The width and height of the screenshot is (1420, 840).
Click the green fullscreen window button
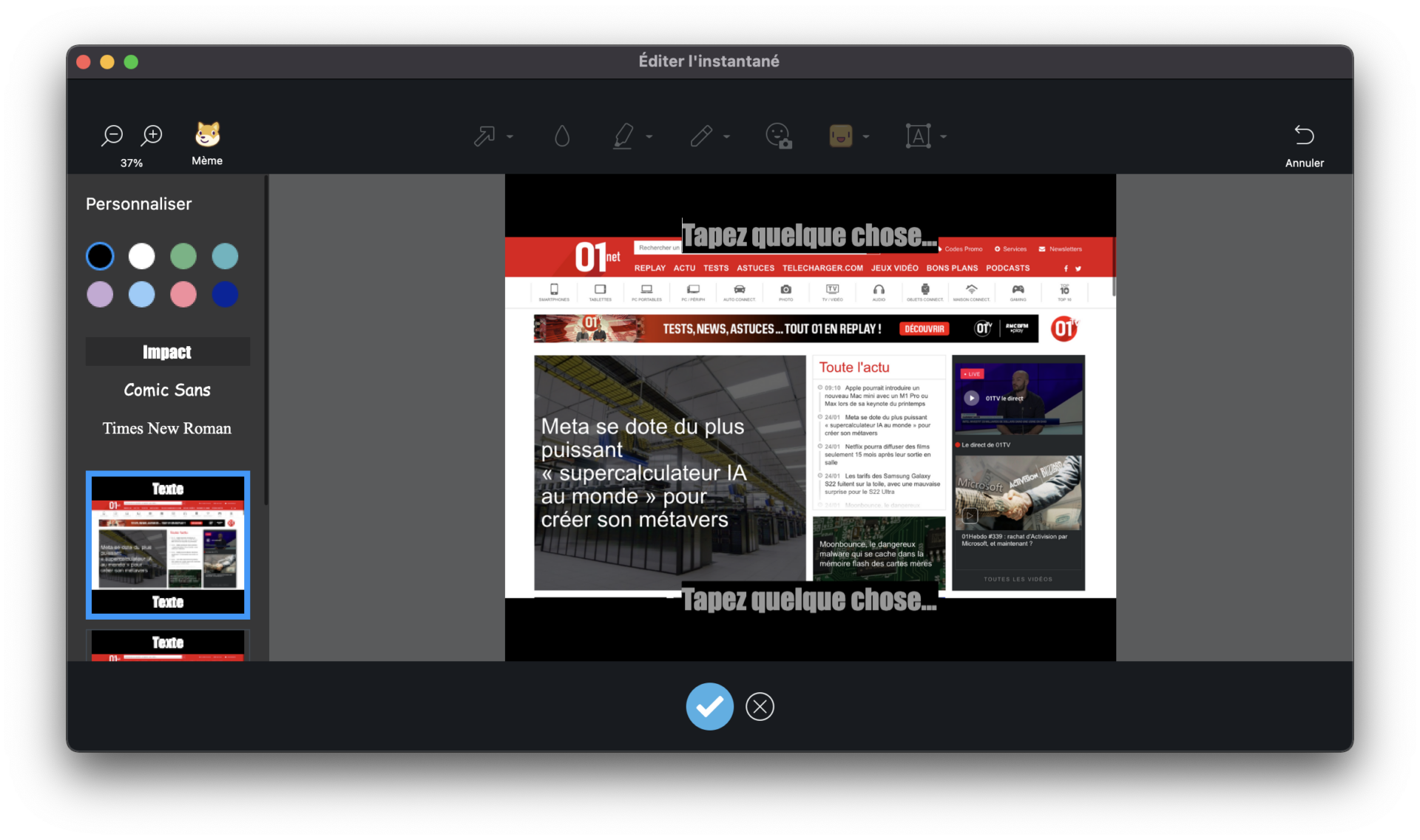click(131, 62)
